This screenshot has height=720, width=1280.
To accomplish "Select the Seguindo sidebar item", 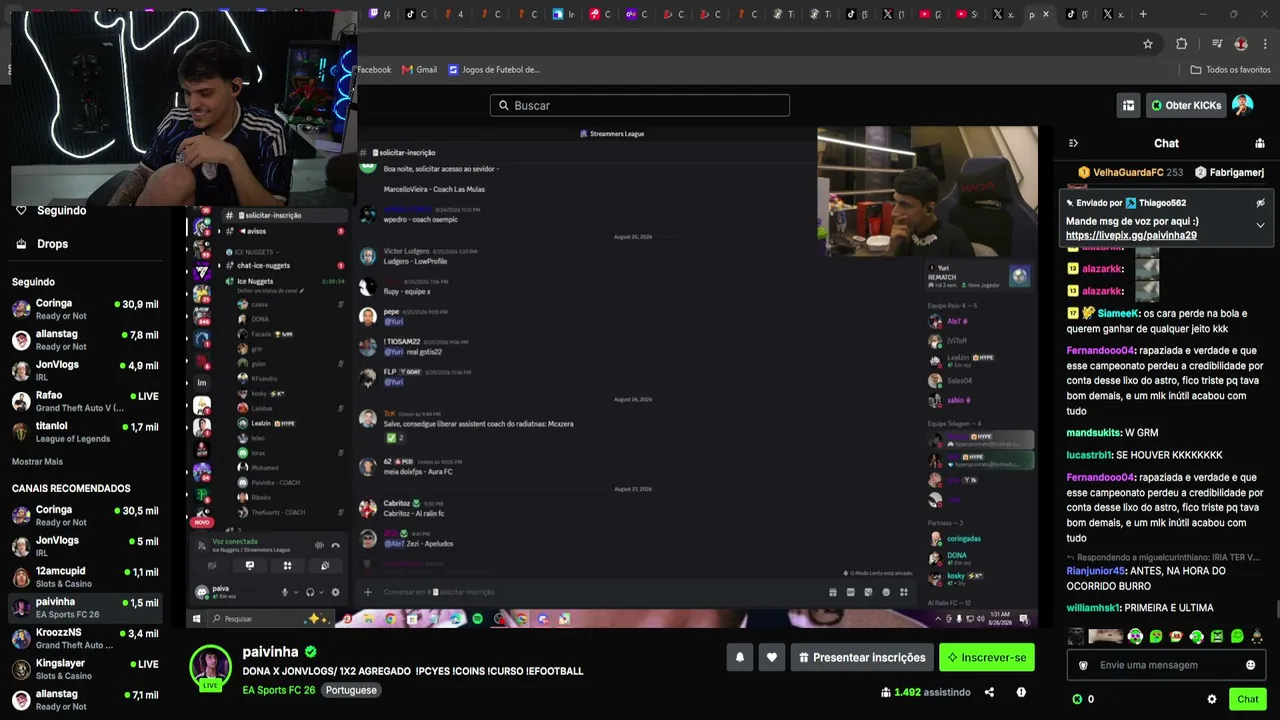I will pos(61,211).
